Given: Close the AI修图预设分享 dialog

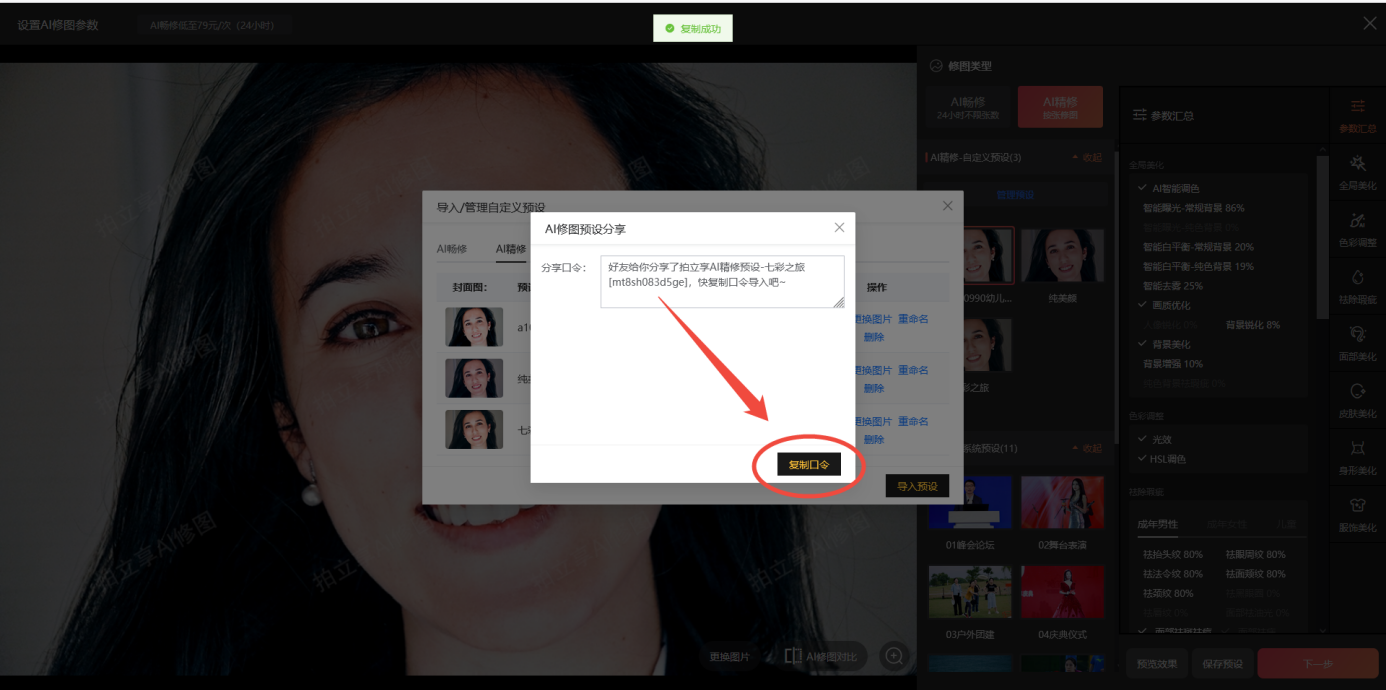Looking at the screenshot, I should click(x=839, y=228).
